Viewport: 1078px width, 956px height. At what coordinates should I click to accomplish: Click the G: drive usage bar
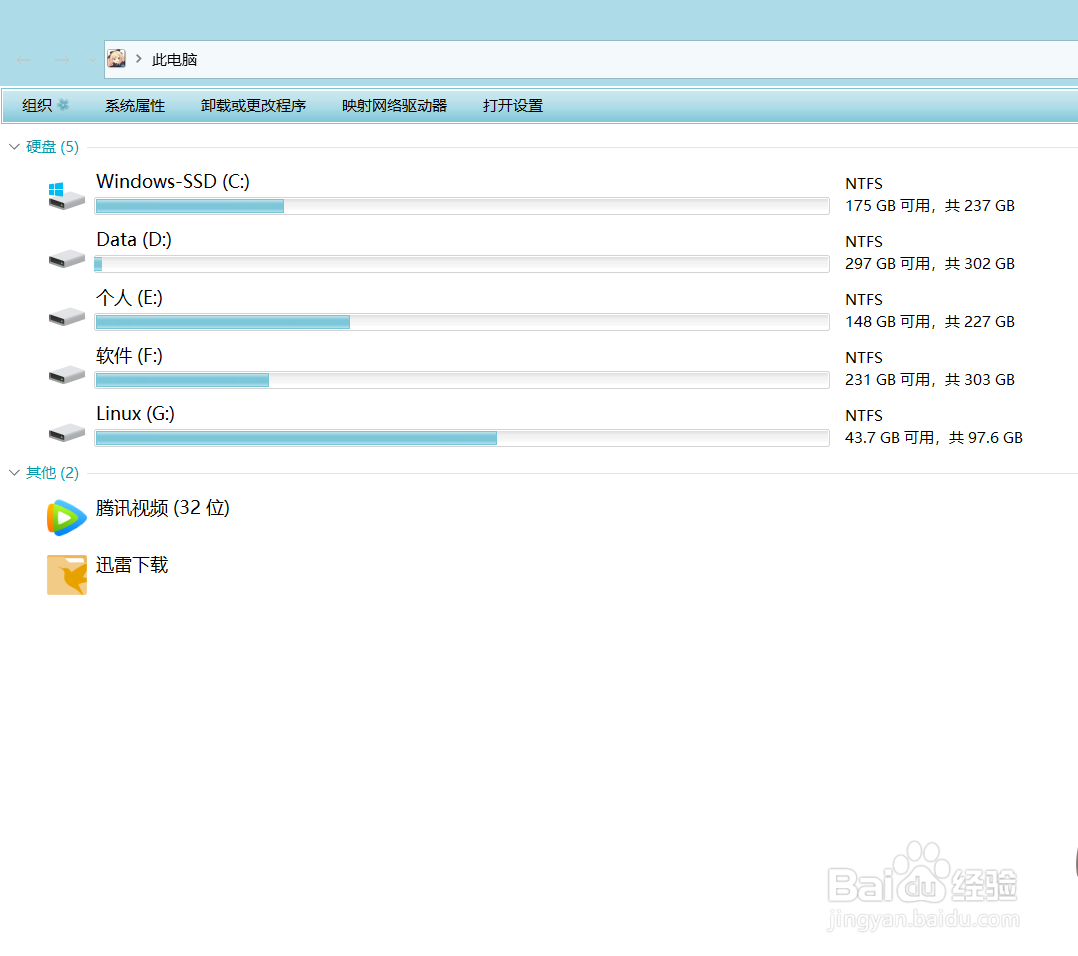pos(462,438)
